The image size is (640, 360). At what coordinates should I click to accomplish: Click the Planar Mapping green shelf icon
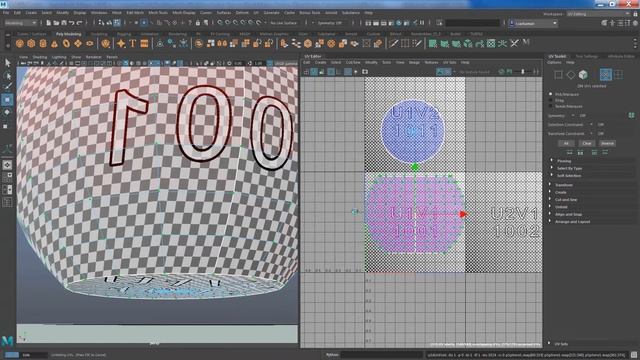[433, 43]
